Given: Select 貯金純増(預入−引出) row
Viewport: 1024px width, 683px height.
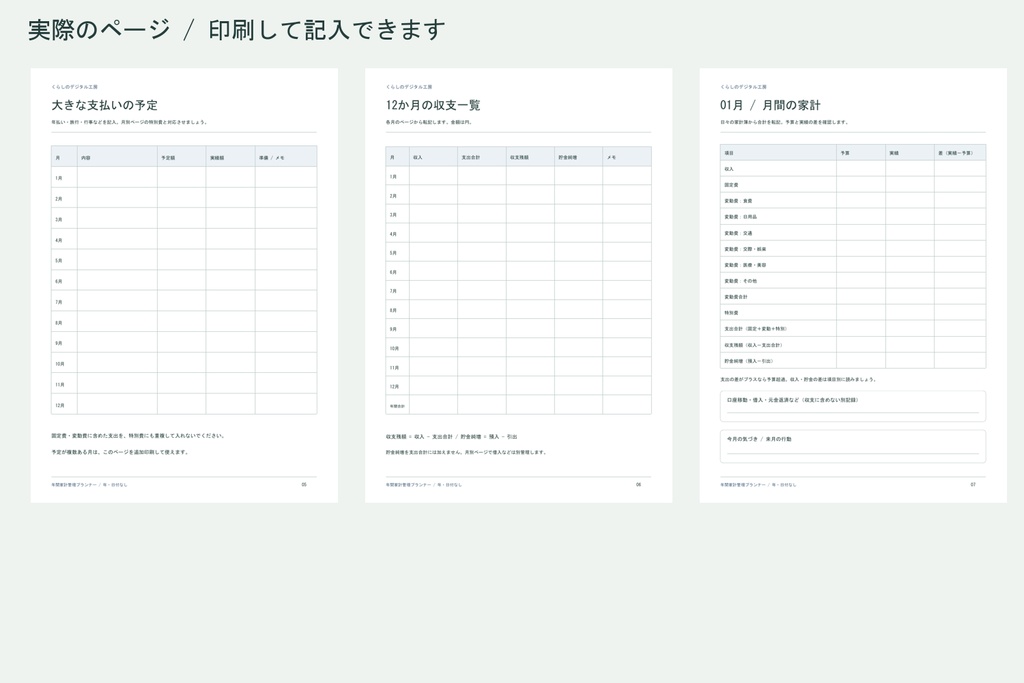Looking at the screenshot, I should [853, 360].
